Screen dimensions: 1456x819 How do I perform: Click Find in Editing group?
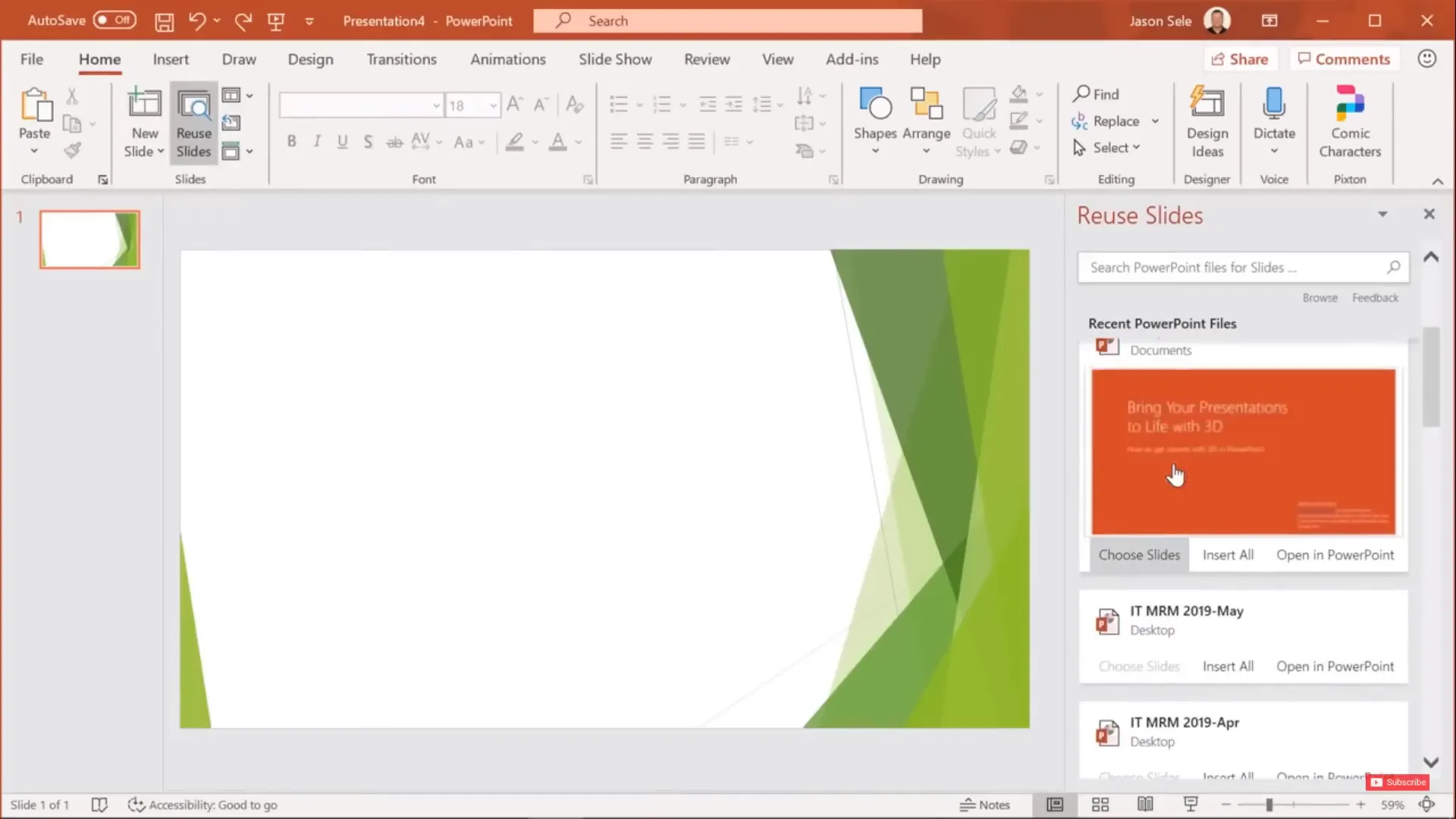pos(1097,94)
